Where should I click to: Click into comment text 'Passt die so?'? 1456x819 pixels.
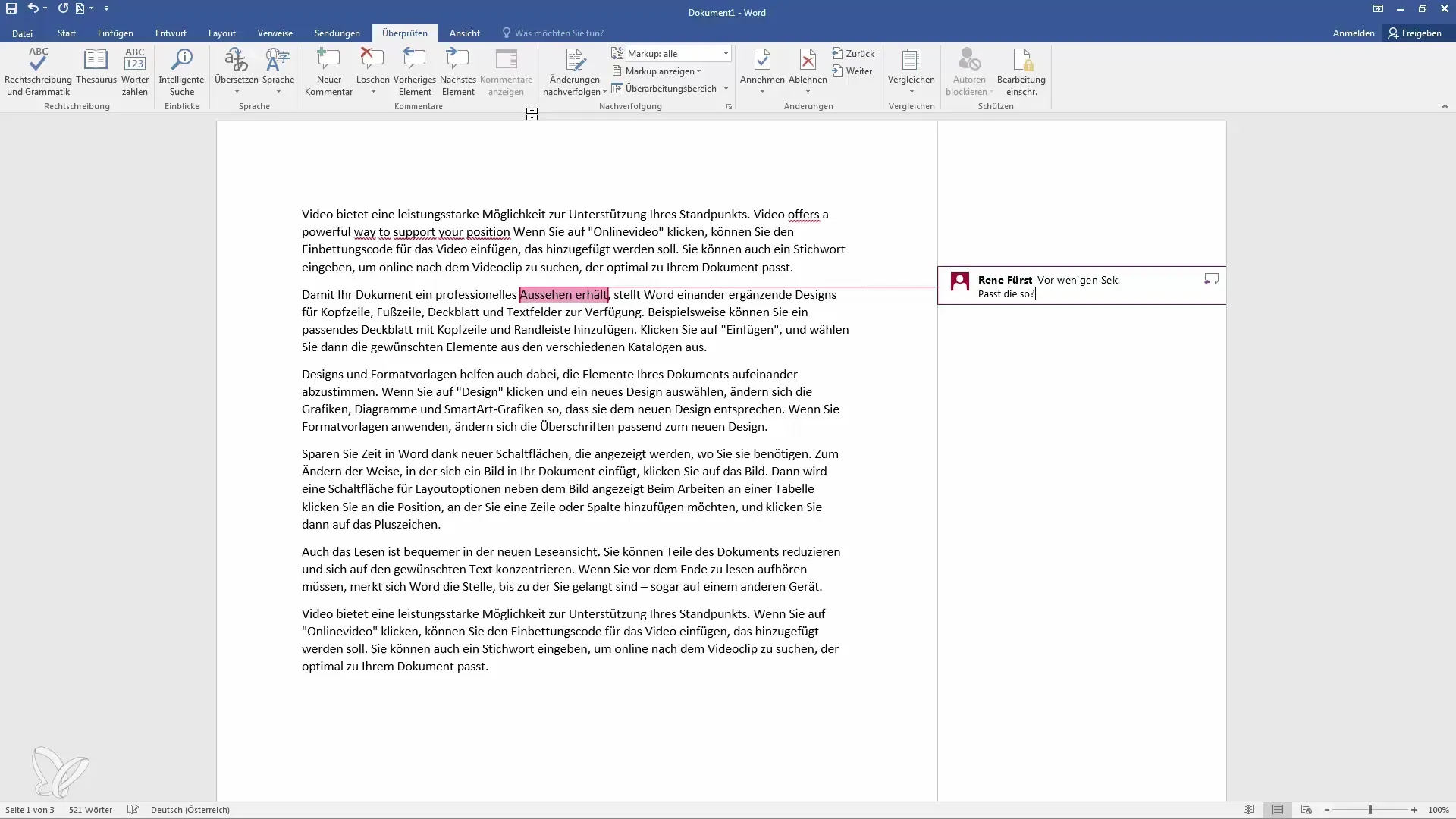coord(1006,294)
